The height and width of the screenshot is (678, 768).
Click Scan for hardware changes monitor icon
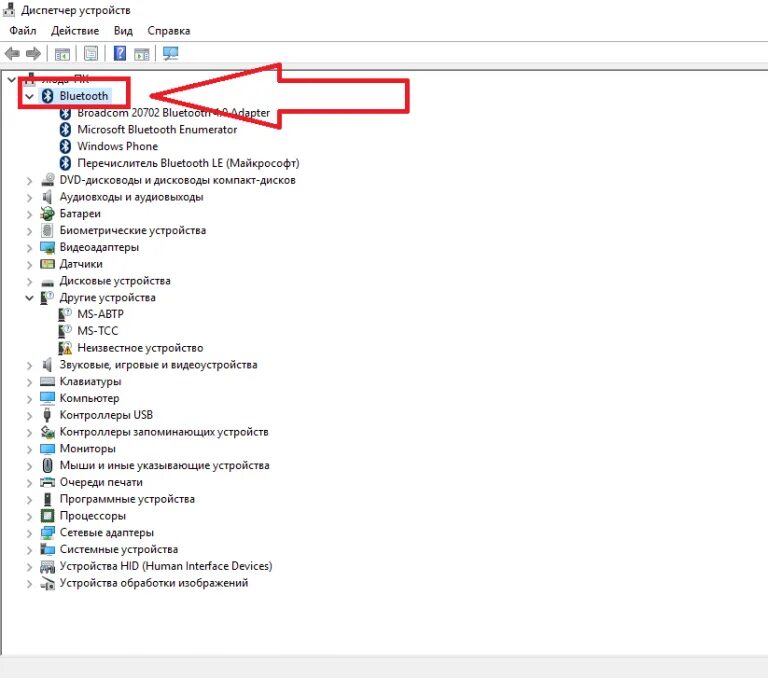click(171, 53)
